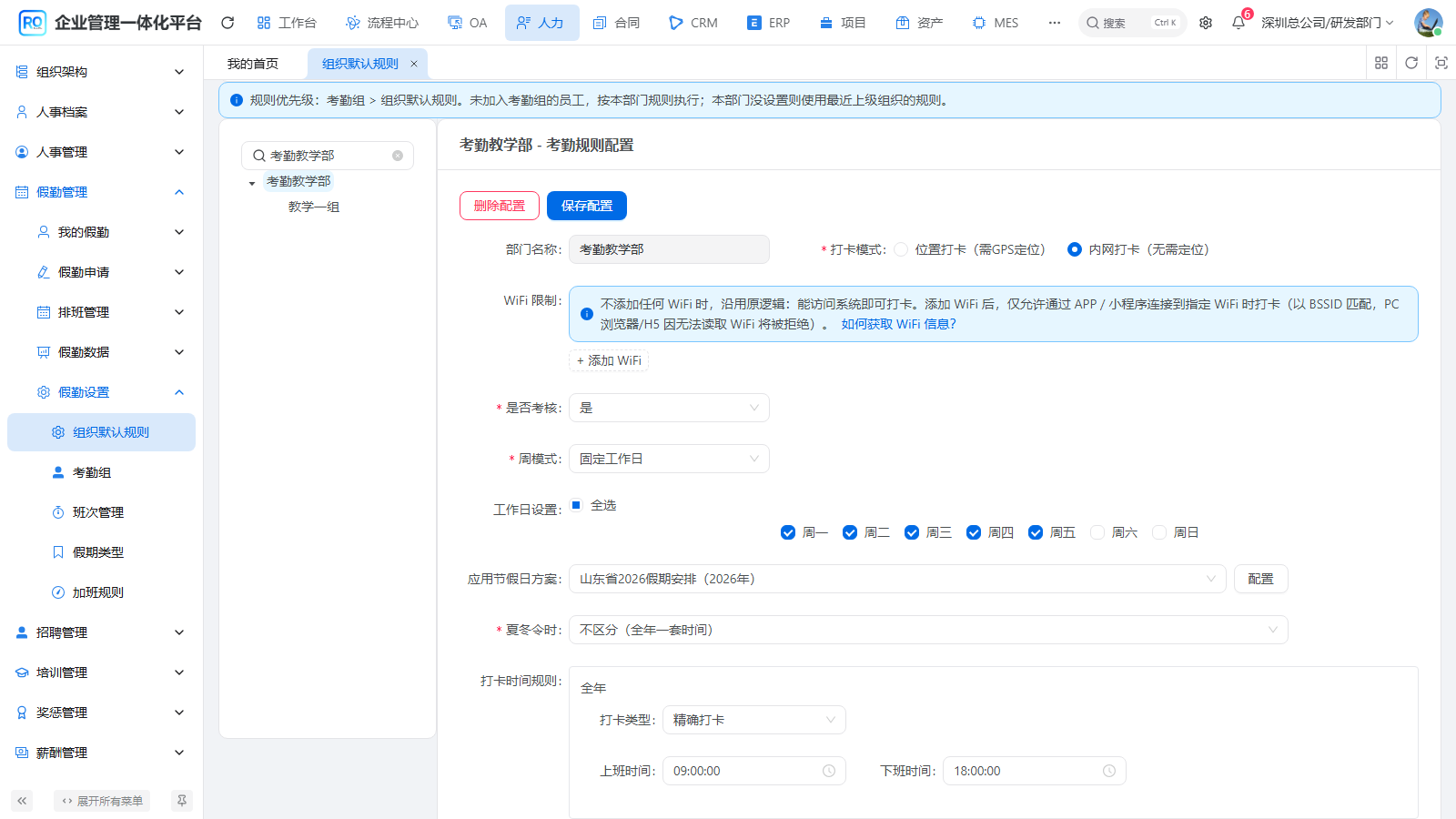Viewport: 1456px width, 819px height.
Task: Click the 下班时间 input field
Action: click(1035, 771)
